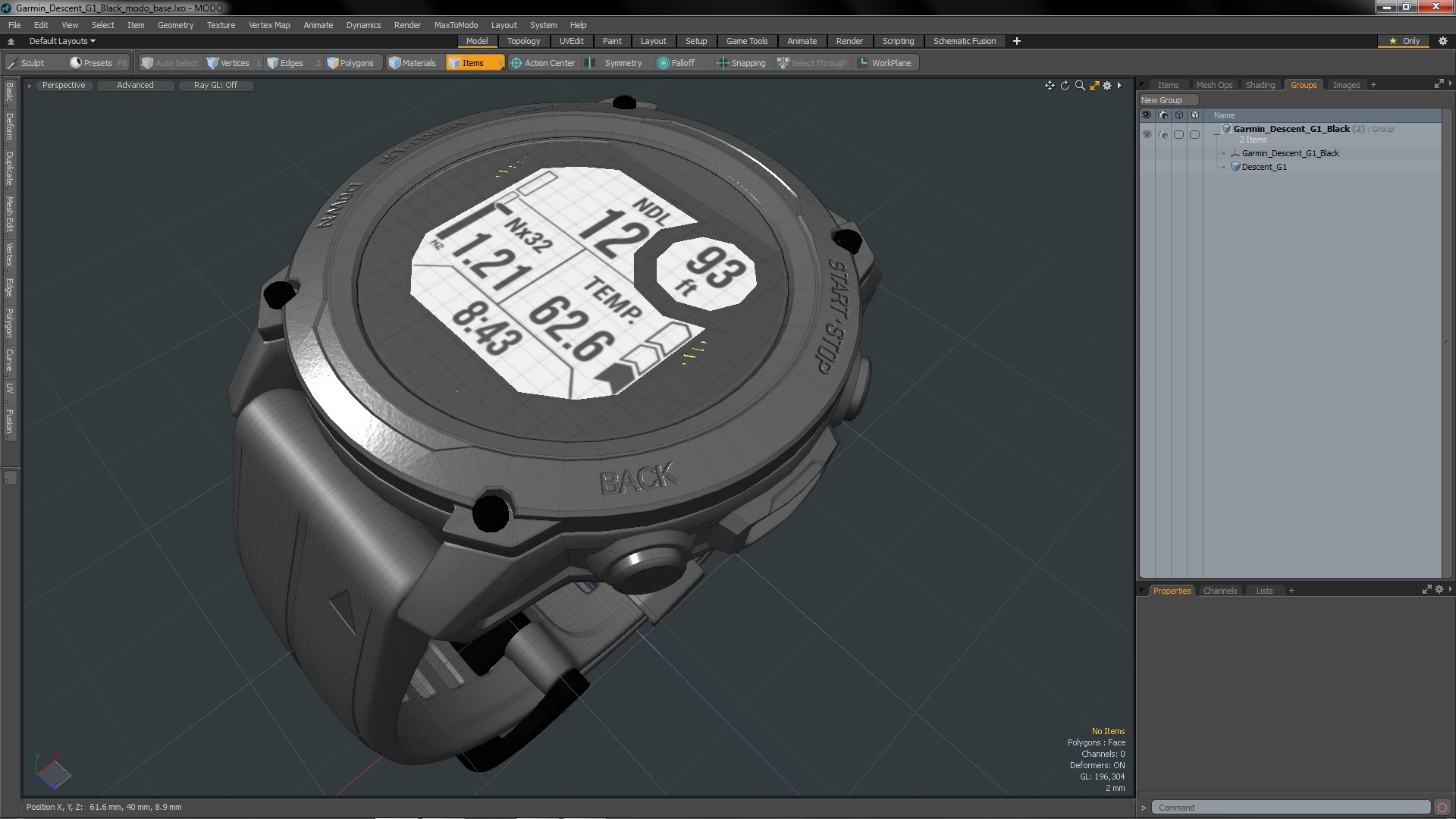This screenshot has height=819, width=1456.
Task: Toggle visibility eye for Garmin_Descent_G1_Black group
Action: pos(1147,134)
